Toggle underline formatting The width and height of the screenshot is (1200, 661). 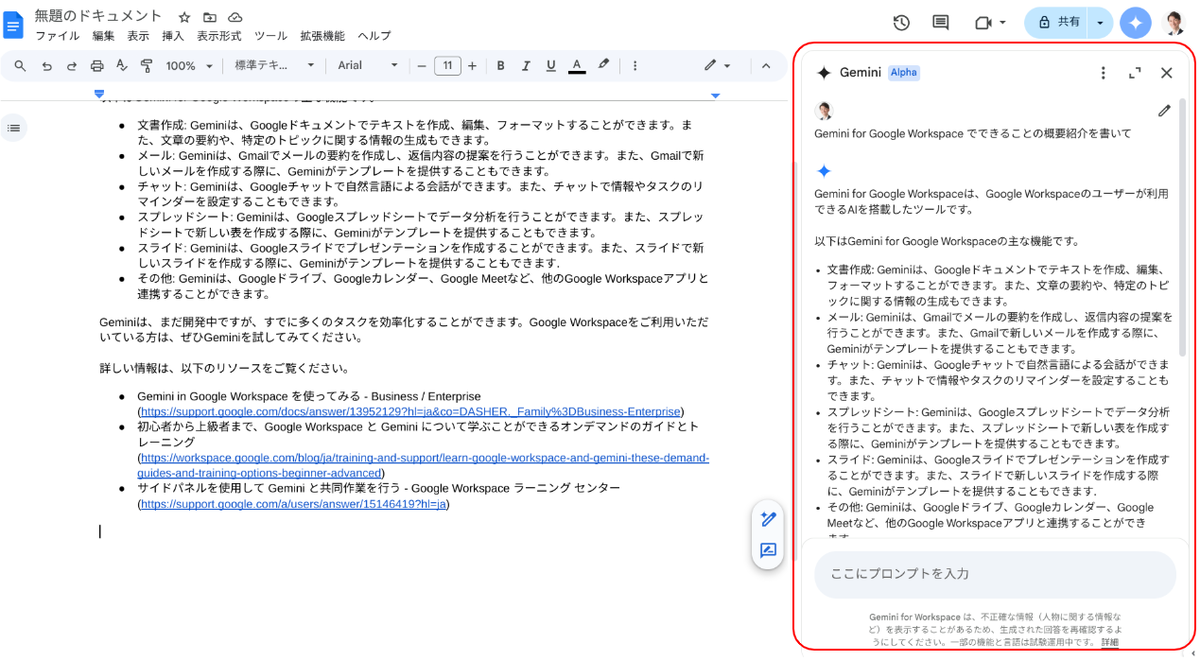tap(551, 66)
